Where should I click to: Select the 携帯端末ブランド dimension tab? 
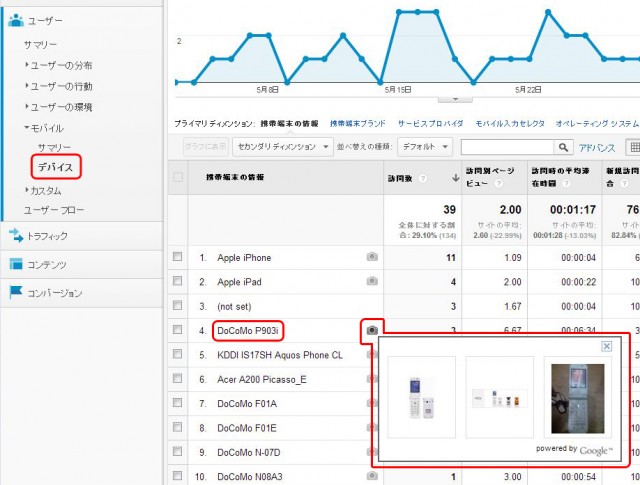tap(358, 123)
